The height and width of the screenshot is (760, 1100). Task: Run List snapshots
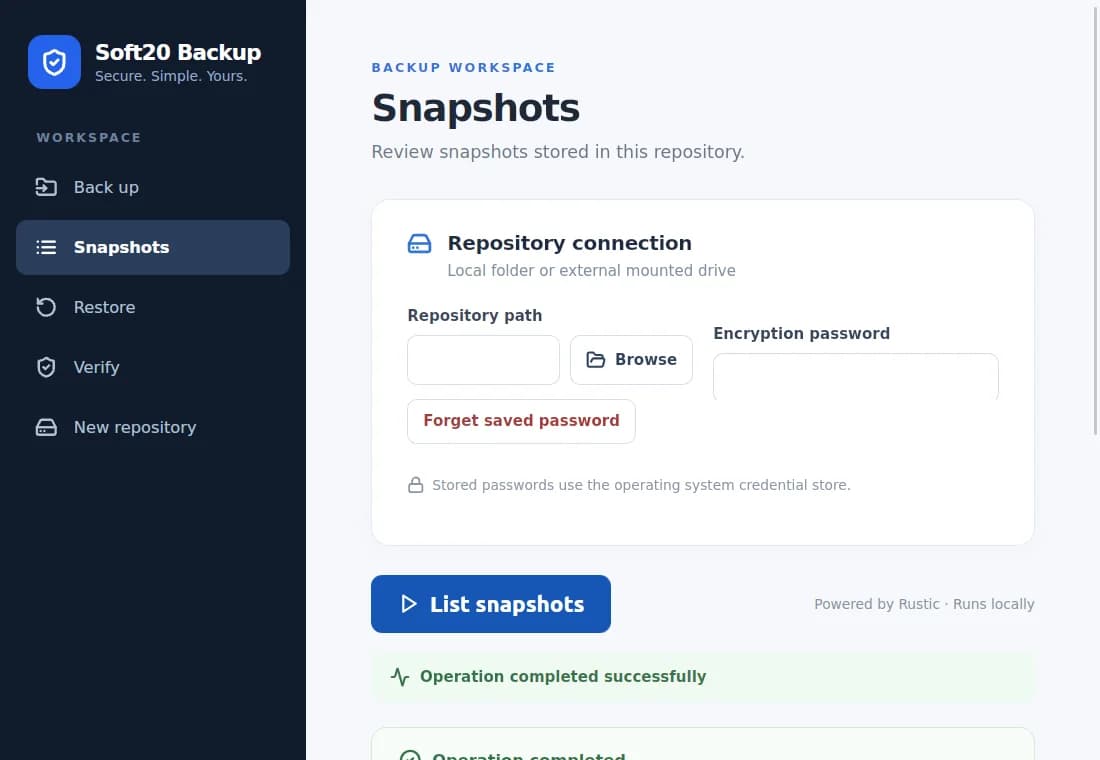pyautogui.click(x=491, y=604)
